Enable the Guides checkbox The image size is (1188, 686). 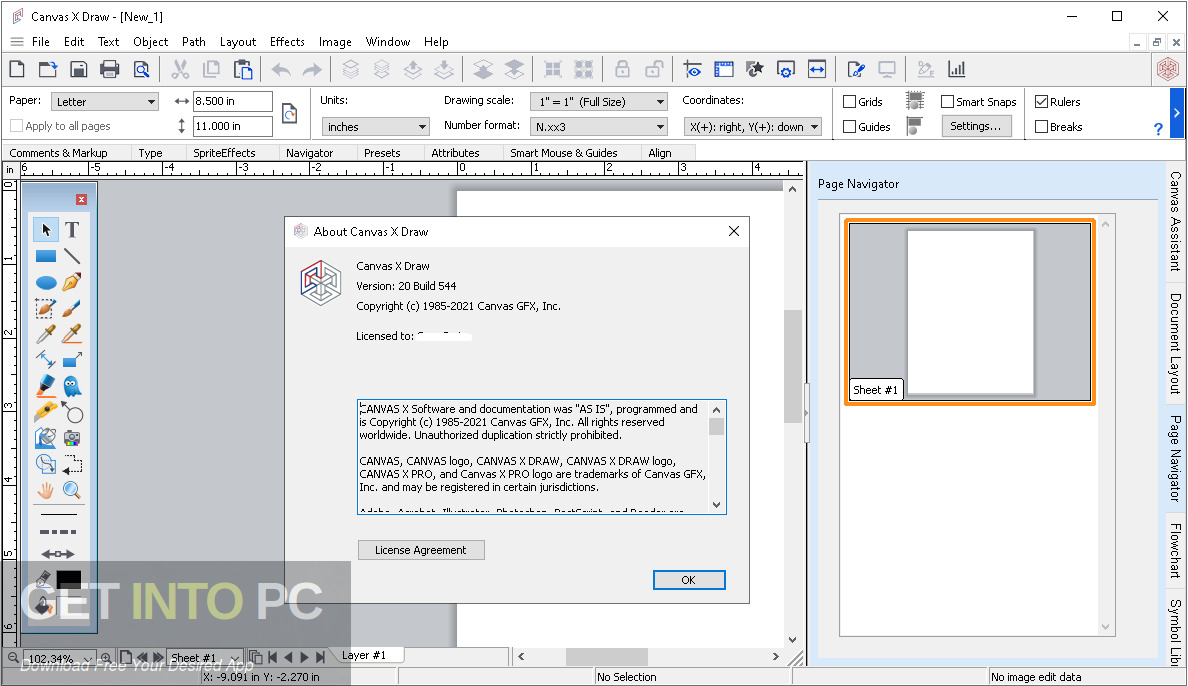(x=849, y=127)
